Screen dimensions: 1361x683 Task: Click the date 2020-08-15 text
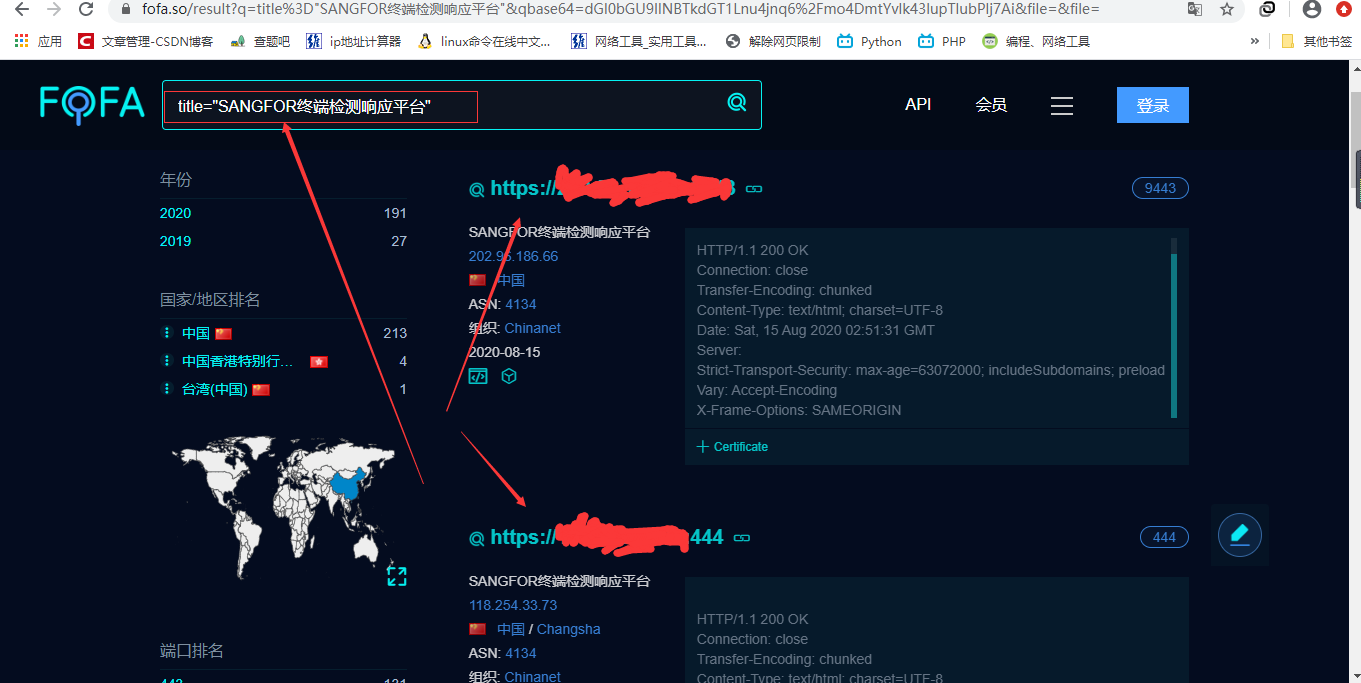[506, 352]
